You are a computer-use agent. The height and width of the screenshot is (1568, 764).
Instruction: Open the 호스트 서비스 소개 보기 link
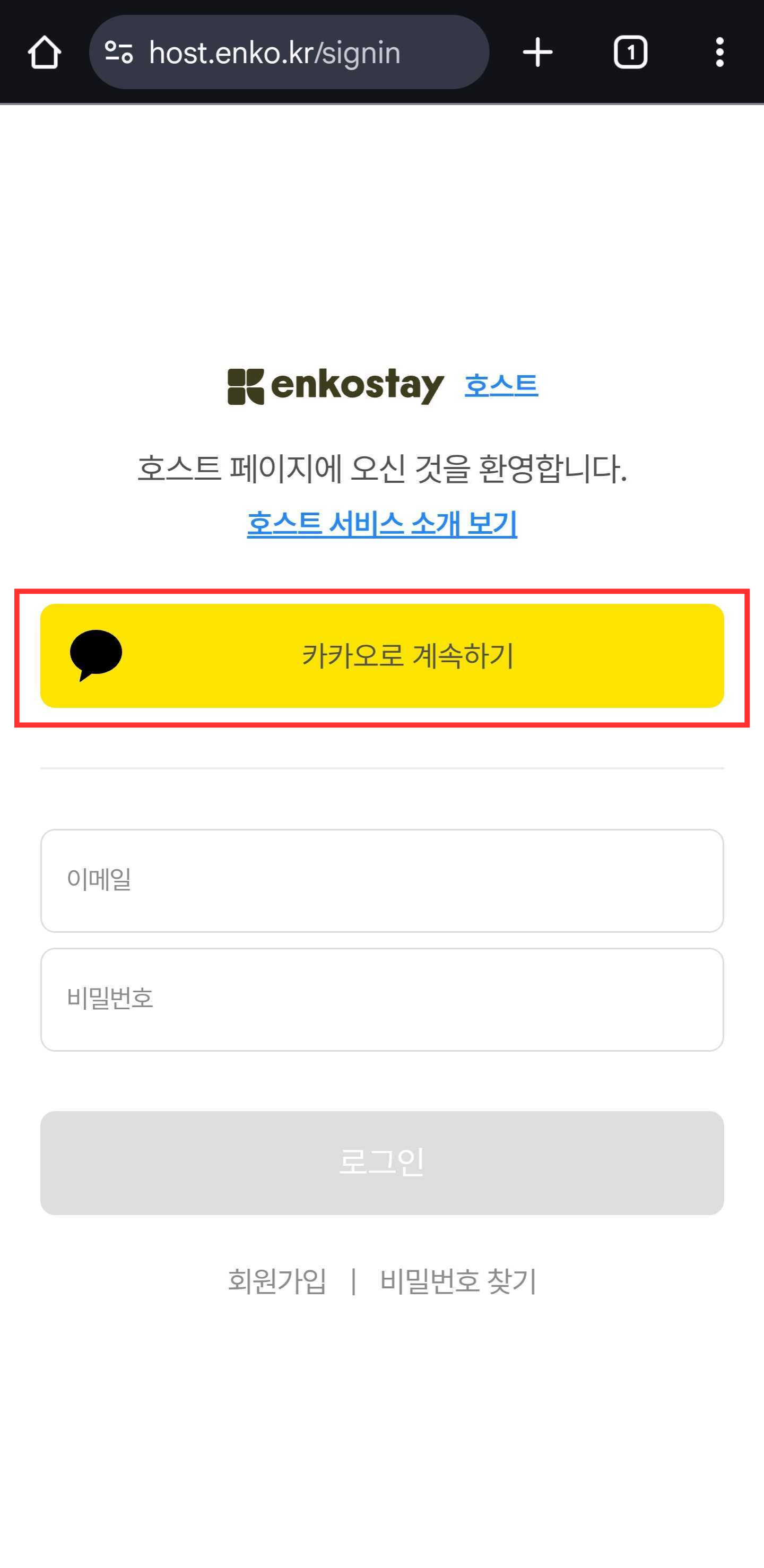coord(381,524)
